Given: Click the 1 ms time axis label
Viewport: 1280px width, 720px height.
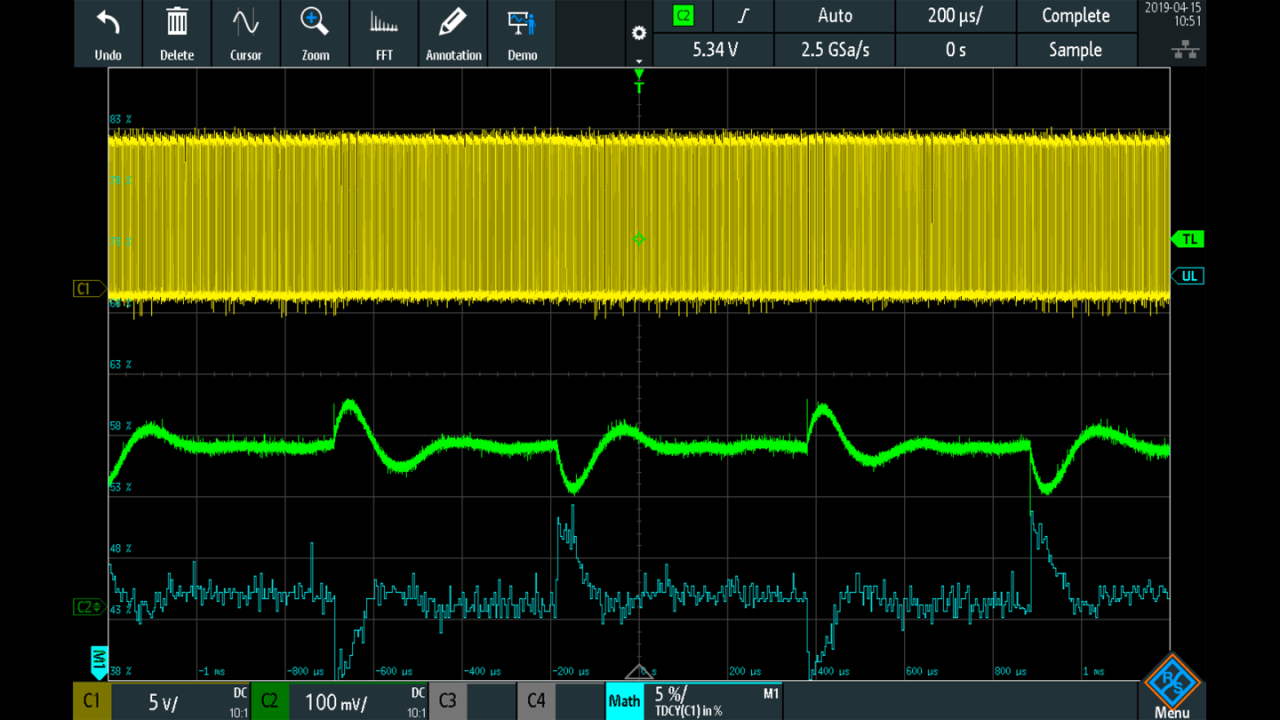Looking at the screenshot, I should click(1093, 671).
